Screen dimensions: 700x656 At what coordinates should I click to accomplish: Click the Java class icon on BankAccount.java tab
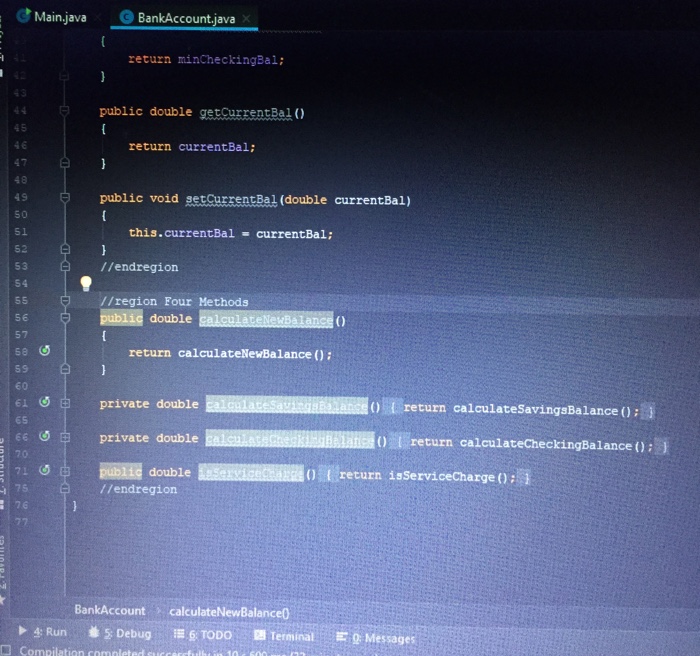coord(127,17)
